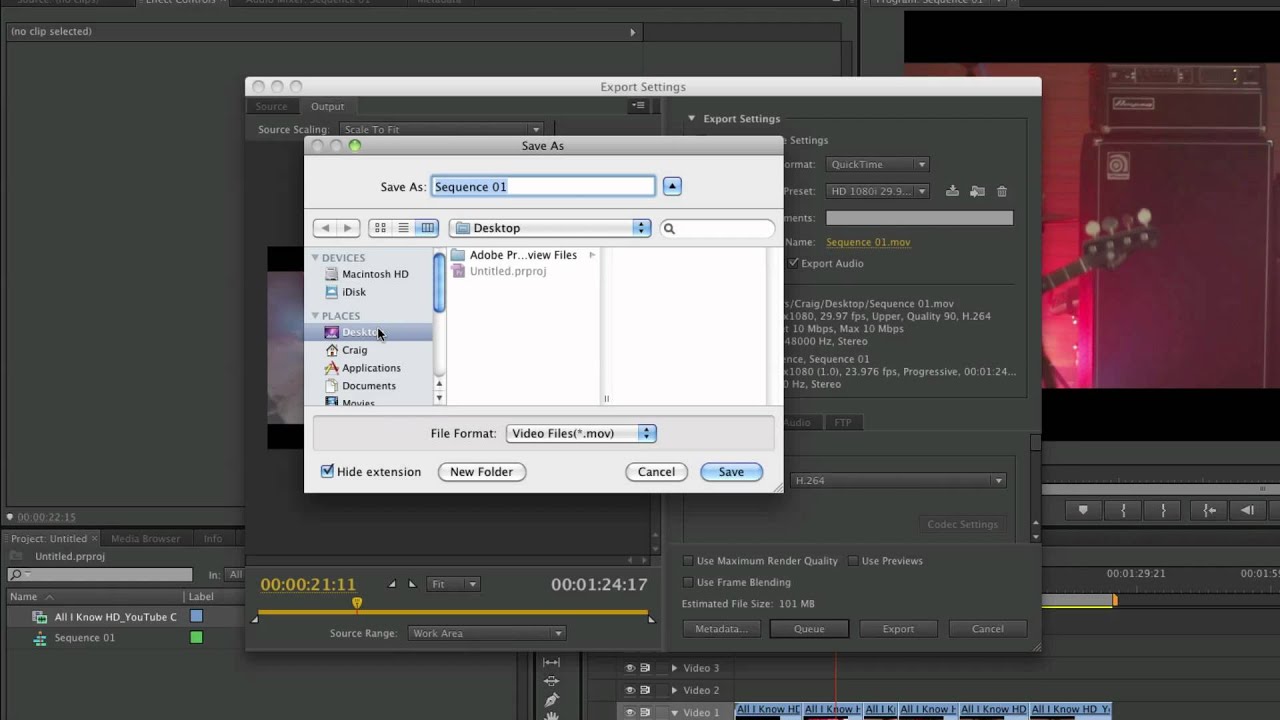Click the Save Preset icon
The height and width of the screenshot is (720, 1280).
(x=953, y=191)
